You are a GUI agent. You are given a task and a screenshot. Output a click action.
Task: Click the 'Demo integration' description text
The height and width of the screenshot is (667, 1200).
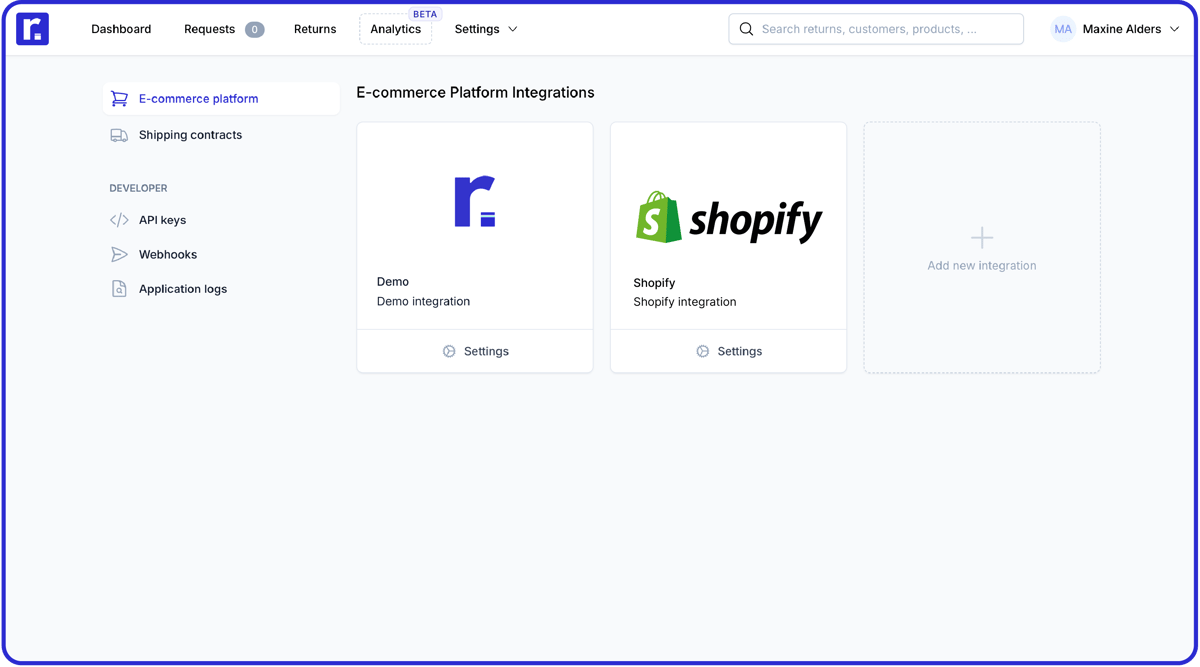(423, 301)
